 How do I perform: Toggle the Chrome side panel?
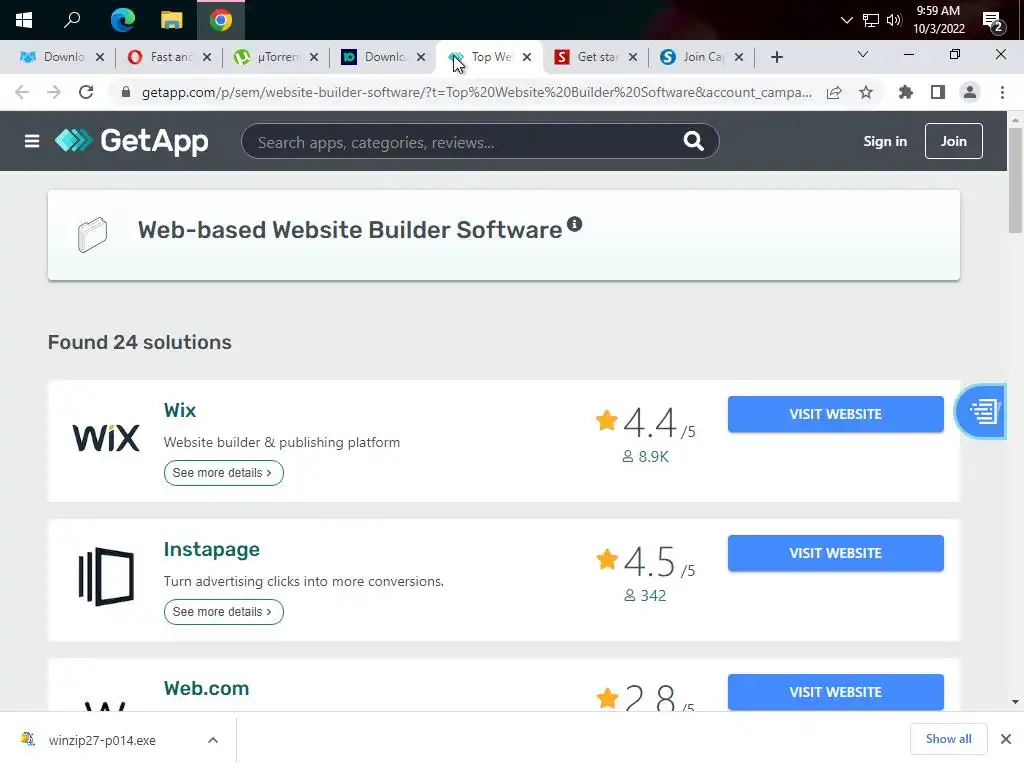[938, 92]
